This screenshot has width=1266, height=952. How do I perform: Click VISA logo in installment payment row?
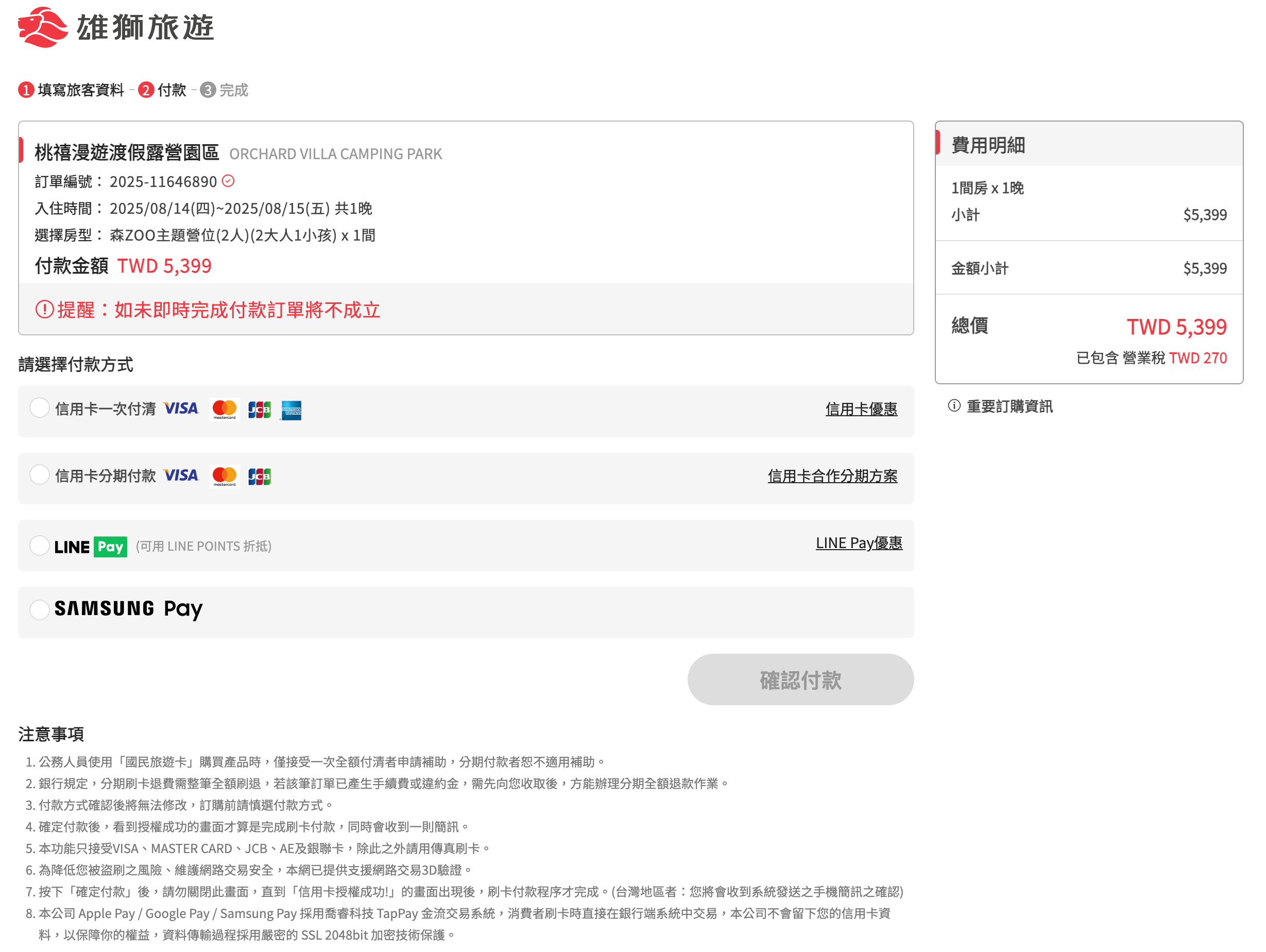pos(181,475)
